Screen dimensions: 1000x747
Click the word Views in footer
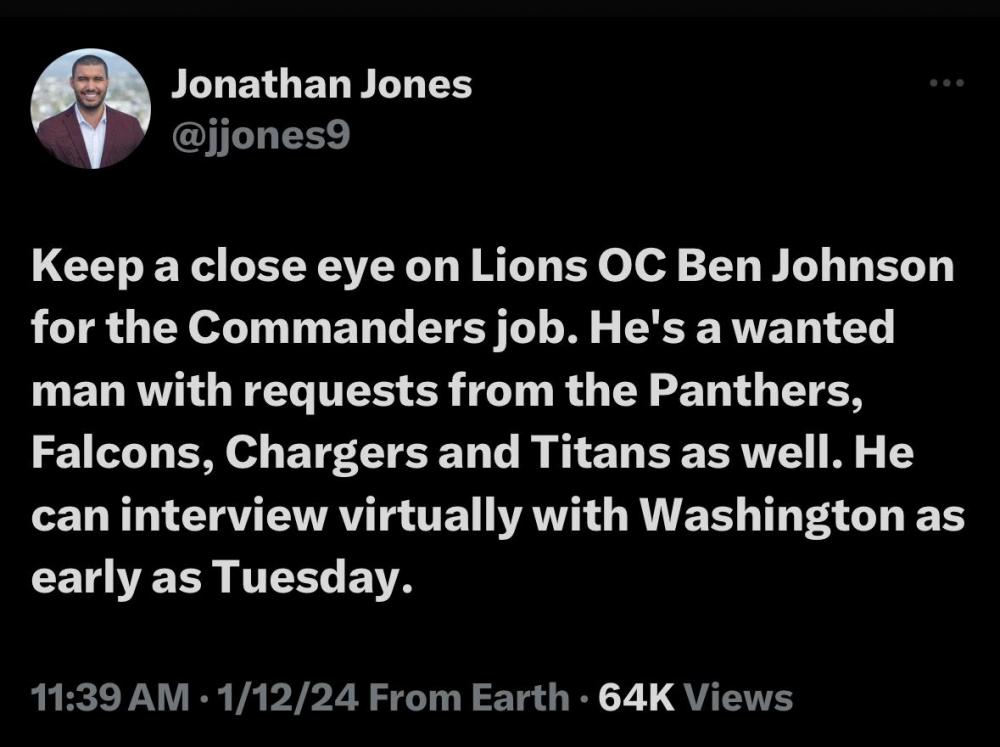click(x=742, y=697)
